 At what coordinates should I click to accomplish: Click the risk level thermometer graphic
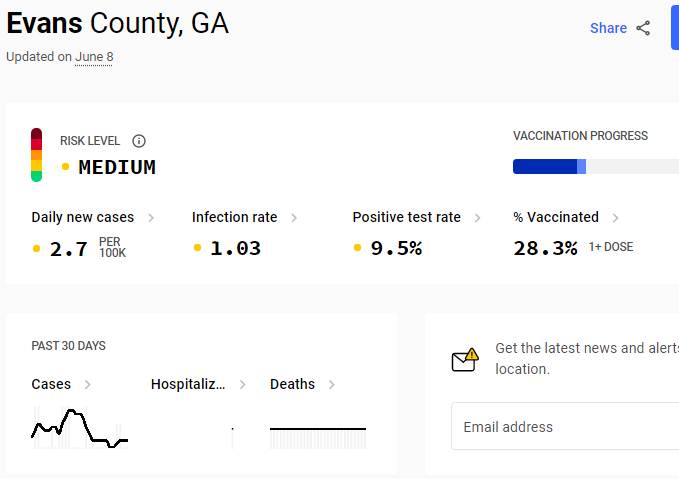(36, 155)
